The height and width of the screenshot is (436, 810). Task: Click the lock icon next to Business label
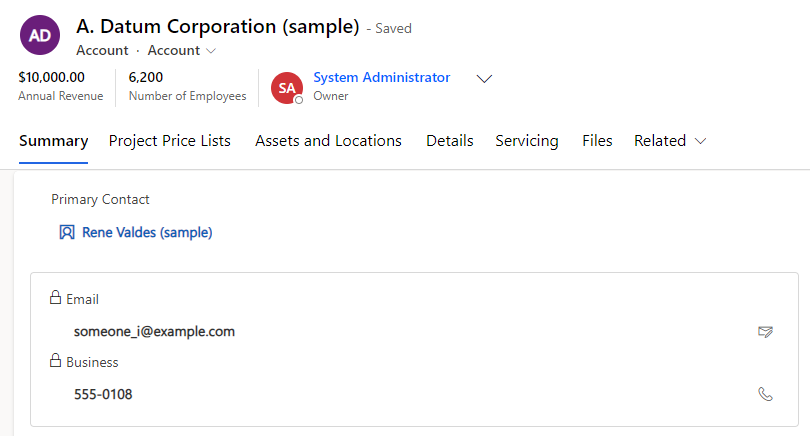tap(55, 360)
